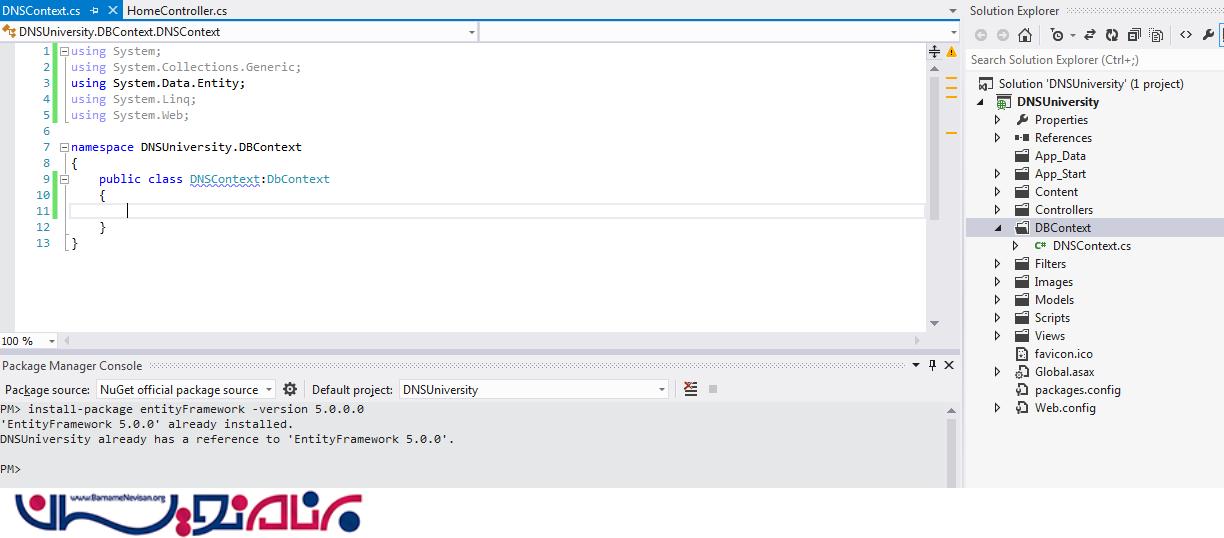Click the Collapse All icon in Solution Explorer

(x=1134, y=35)
